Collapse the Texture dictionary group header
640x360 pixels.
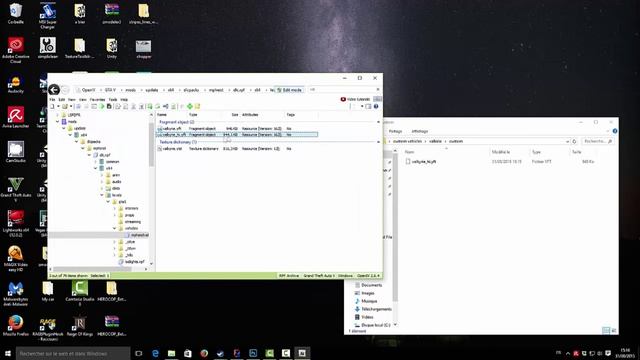click(x=378, y=142)
